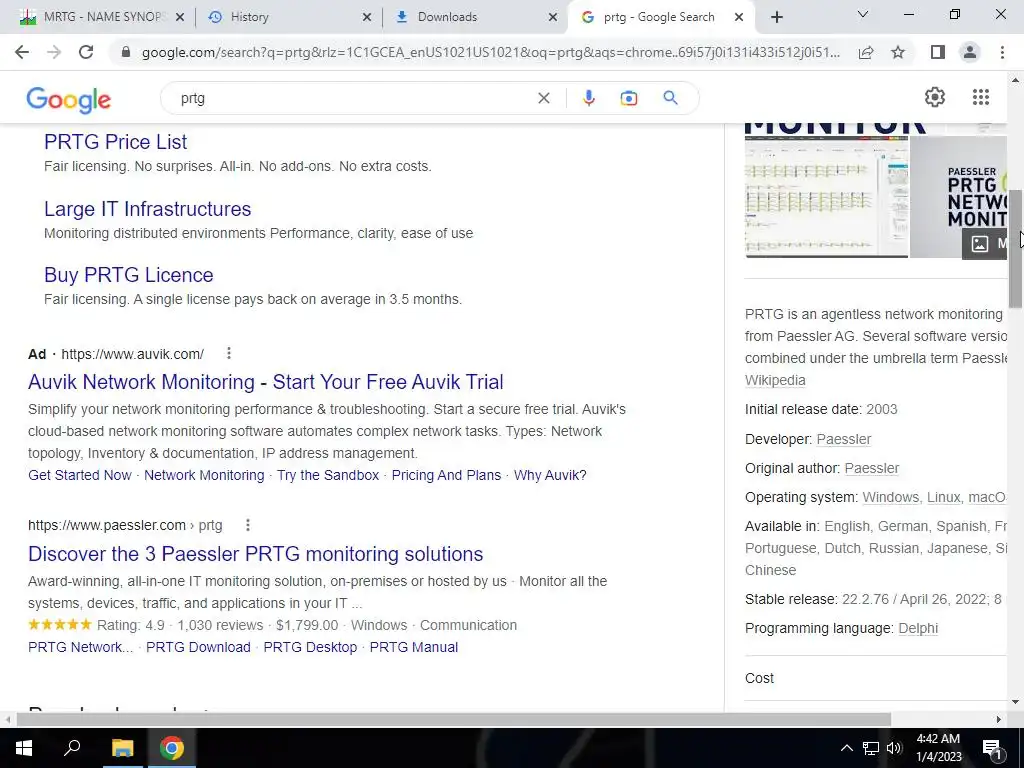This screenshot has height=768, width=1024.
Task: Open the PRTG dashboard screenshot thumbnail
Action: (826, 196)
